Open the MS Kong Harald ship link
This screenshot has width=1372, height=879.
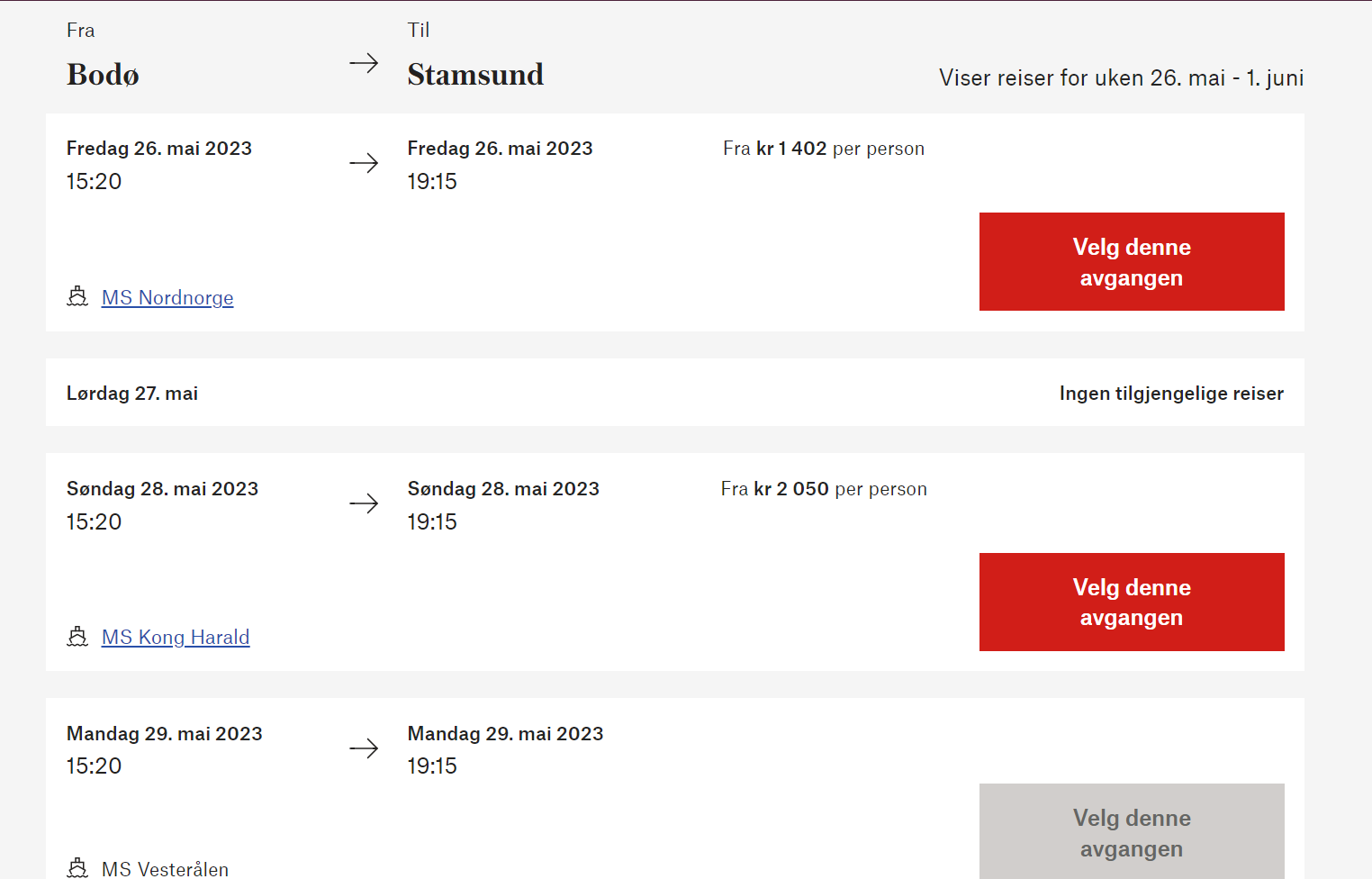click(x=176, y=638)
